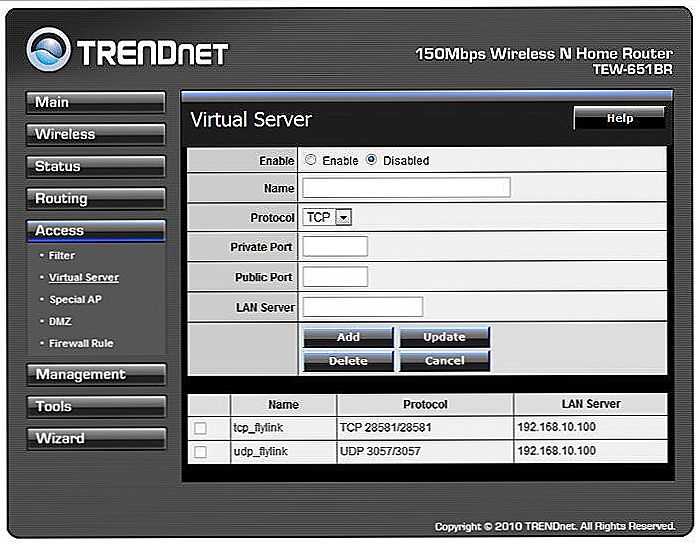The image size is (700, 544).
Task: Launch the Wizard menu section
Action: (x=95, y=438)
